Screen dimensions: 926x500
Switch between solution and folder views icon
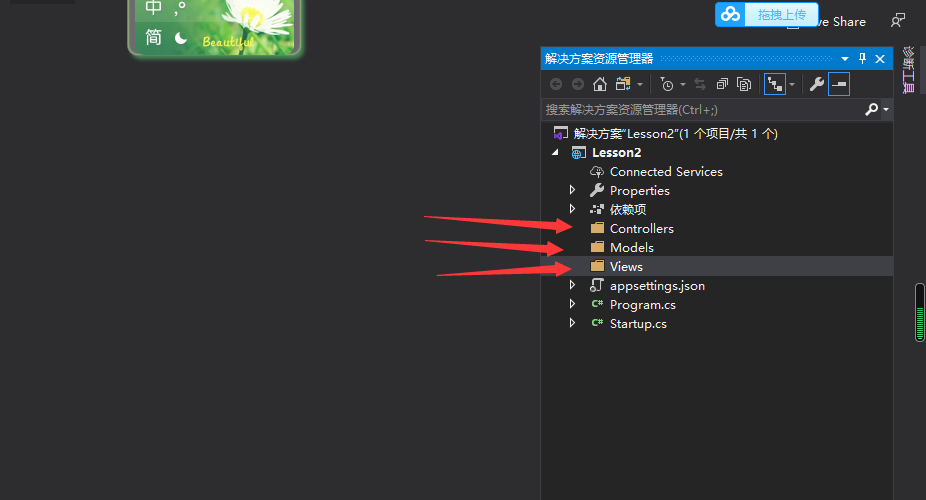pyautogui.click(x=623, y=84)
